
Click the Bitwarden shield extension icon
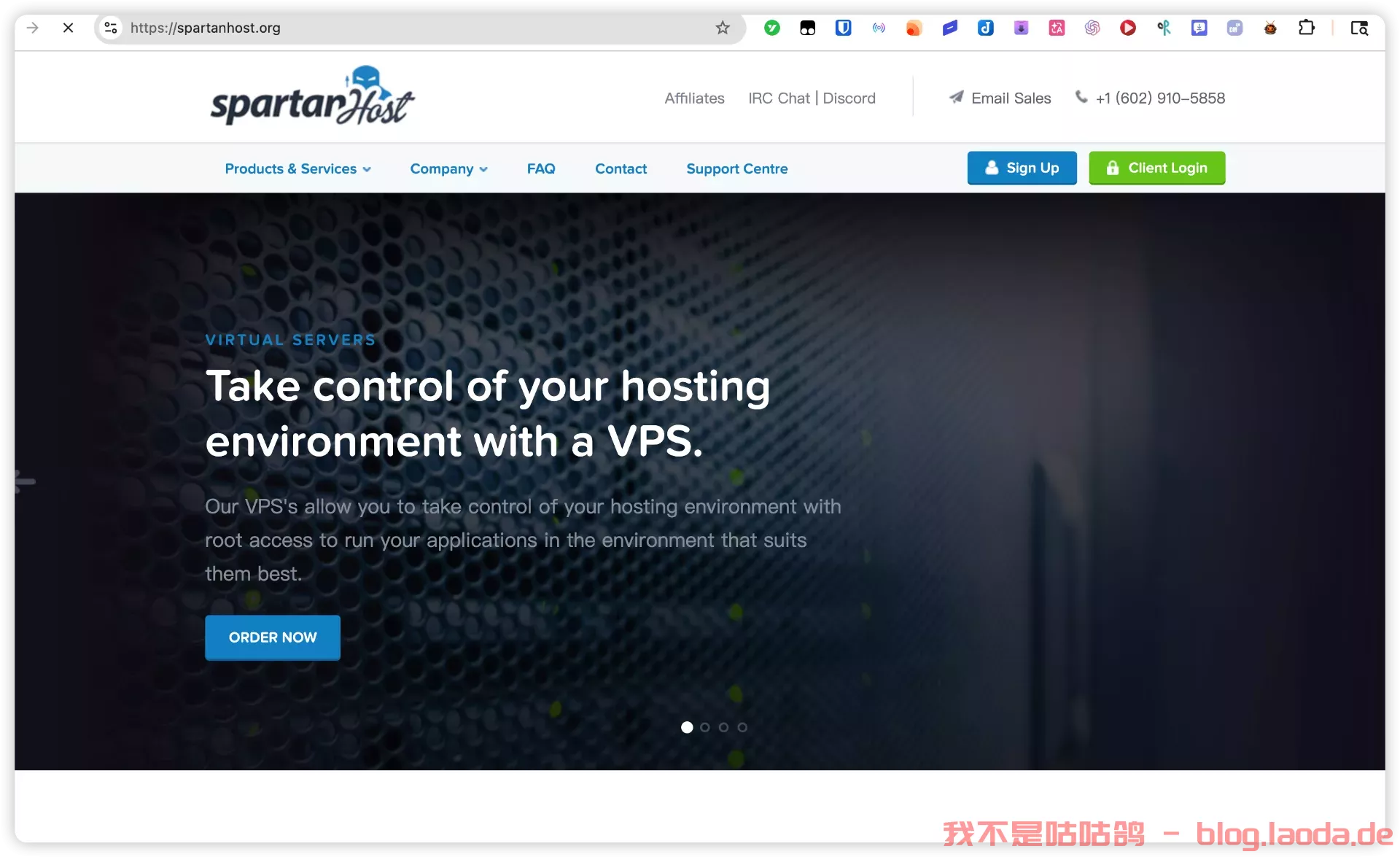click(843, 28)
